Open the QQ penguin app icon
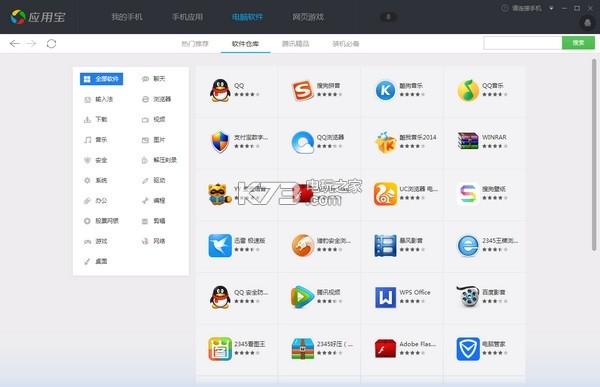 (220, 90)
